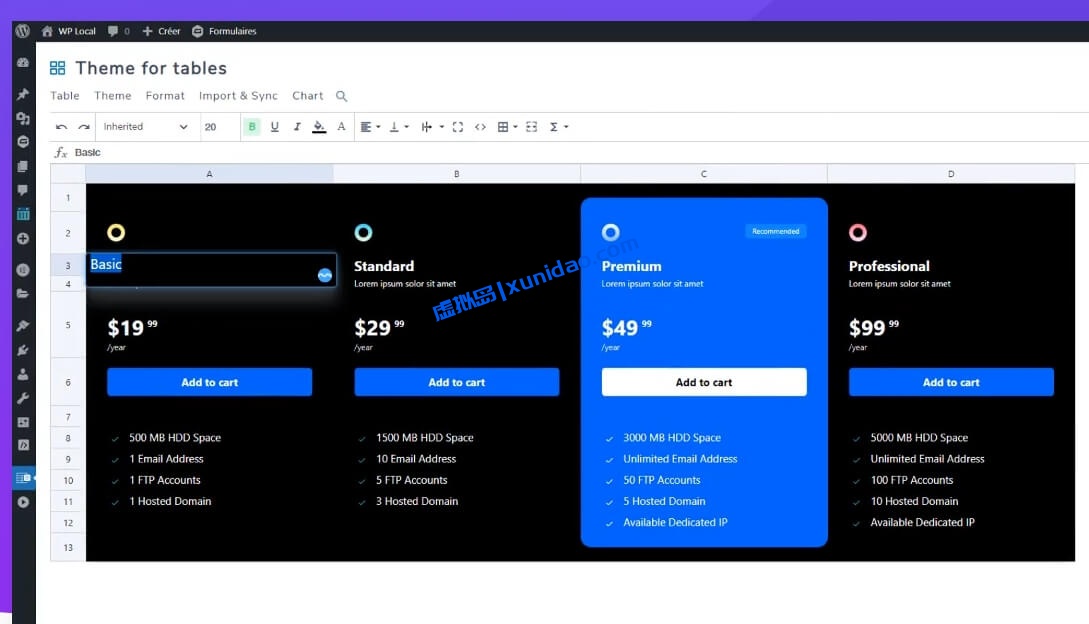This screenshot has width=1089, height=624.
Task: Open the Import & Sync menu
Action: tap(238, 95)
